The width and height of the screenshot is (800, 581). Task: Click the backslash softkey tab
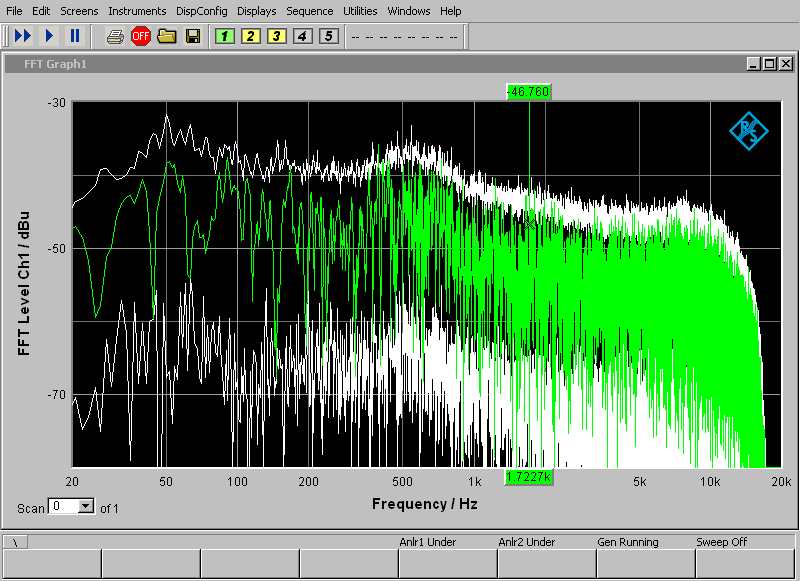tap(15, 542)
